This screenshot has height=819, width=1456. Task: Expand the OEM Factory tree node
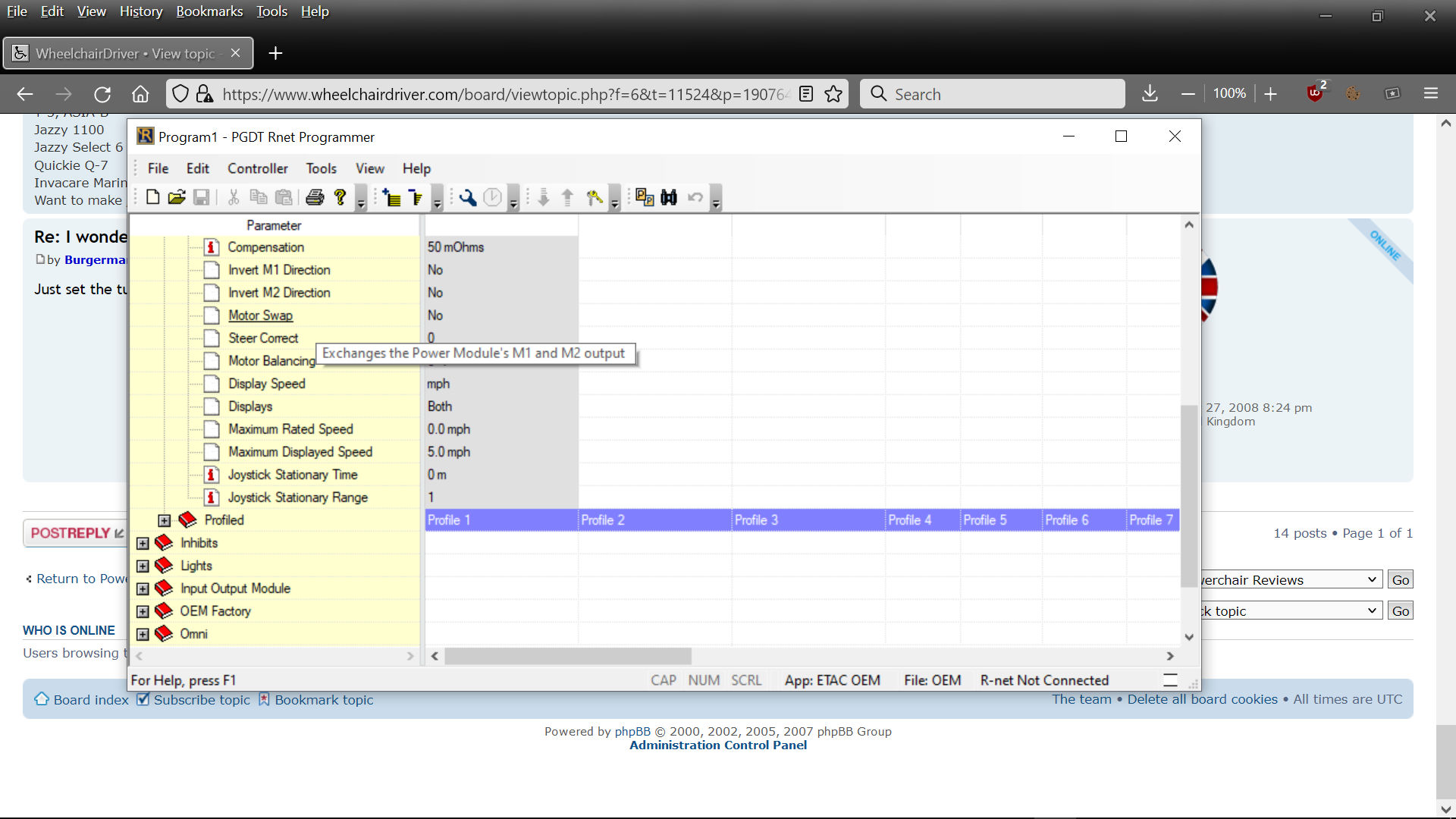(143, 611)
